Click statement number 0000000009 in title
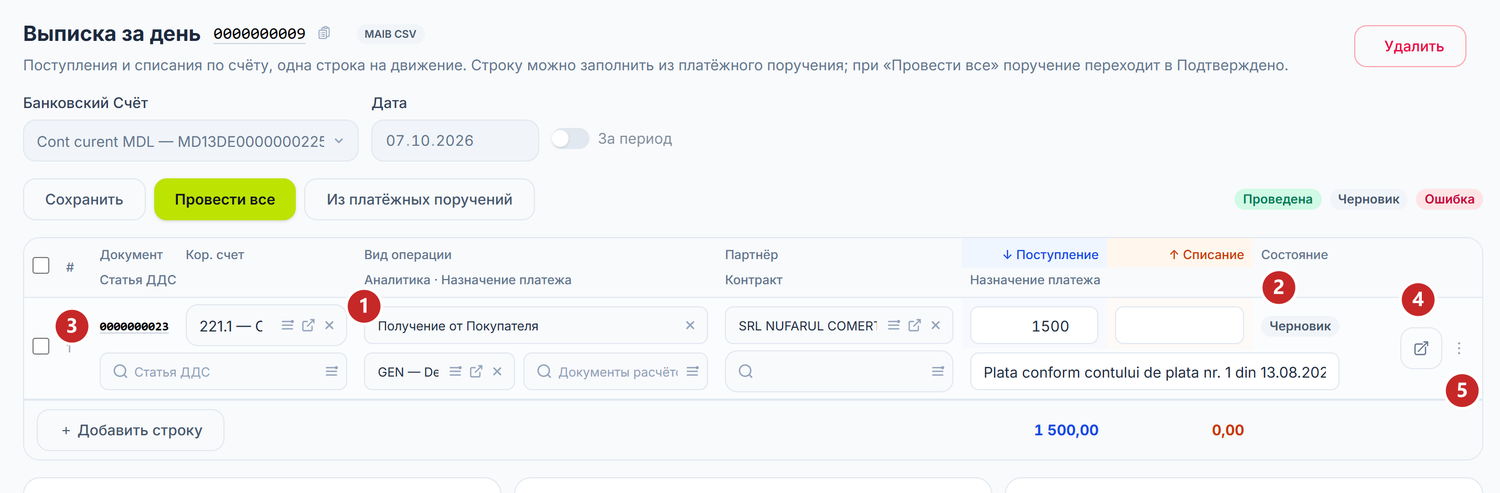Screen dimensions: 1500x493 (259, 34)
